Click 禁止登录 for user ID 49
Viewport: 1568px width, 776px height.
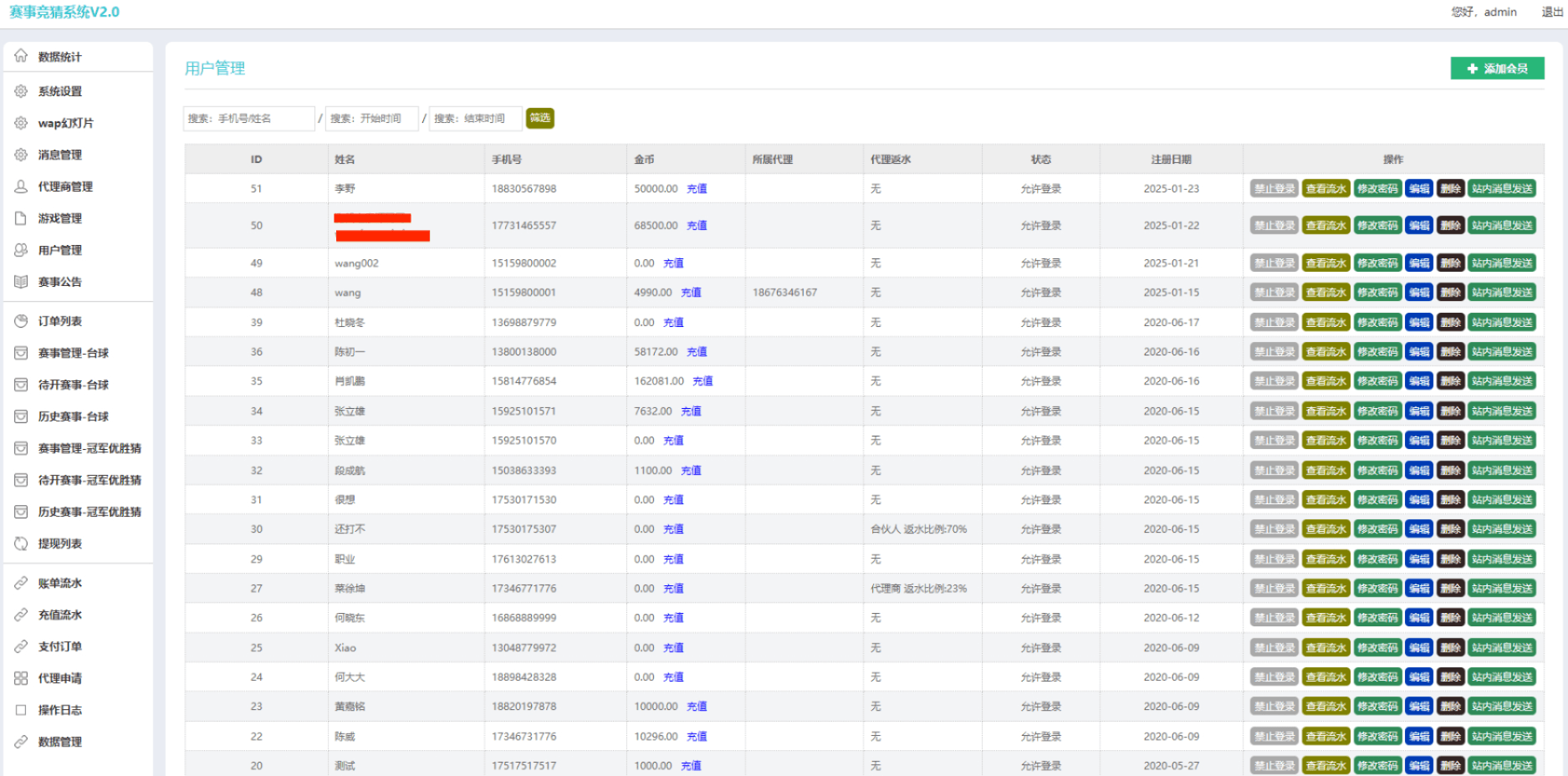tap(1274, 263)
